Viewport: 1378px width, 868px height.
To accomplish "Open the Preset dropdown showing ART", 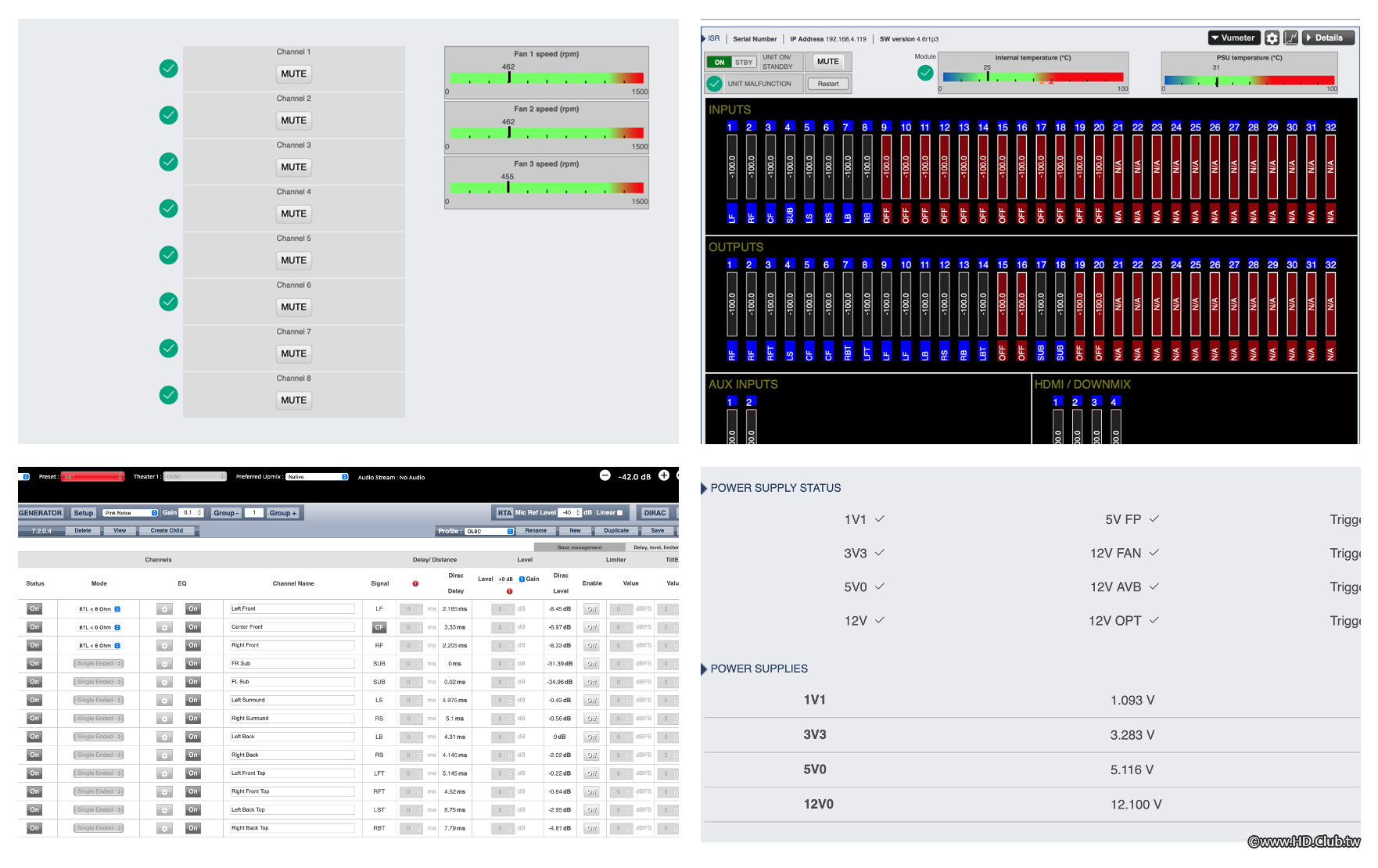I will (93, 476).
